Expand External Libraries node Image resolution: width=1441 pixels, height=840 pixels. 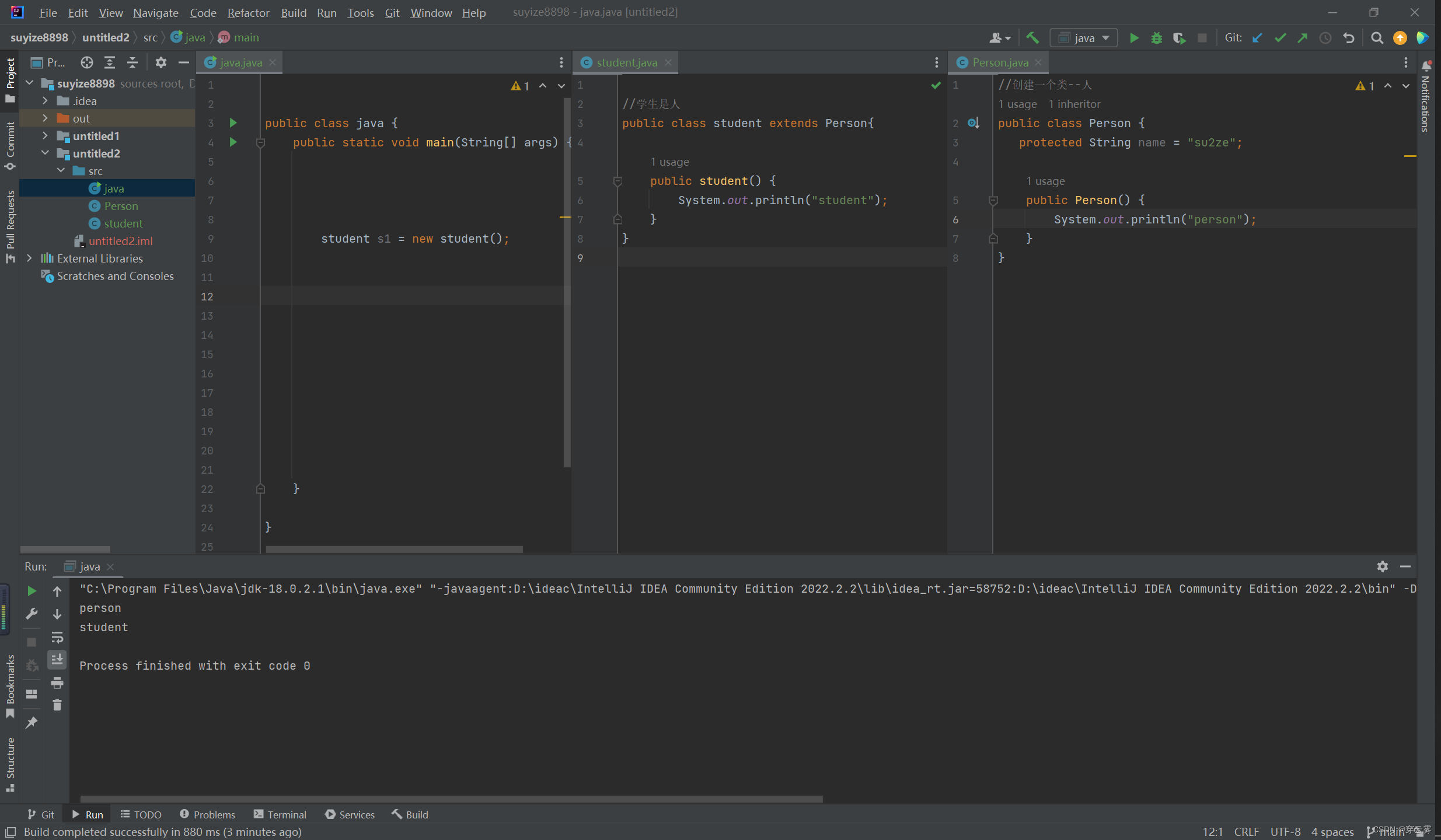[29, 258]
